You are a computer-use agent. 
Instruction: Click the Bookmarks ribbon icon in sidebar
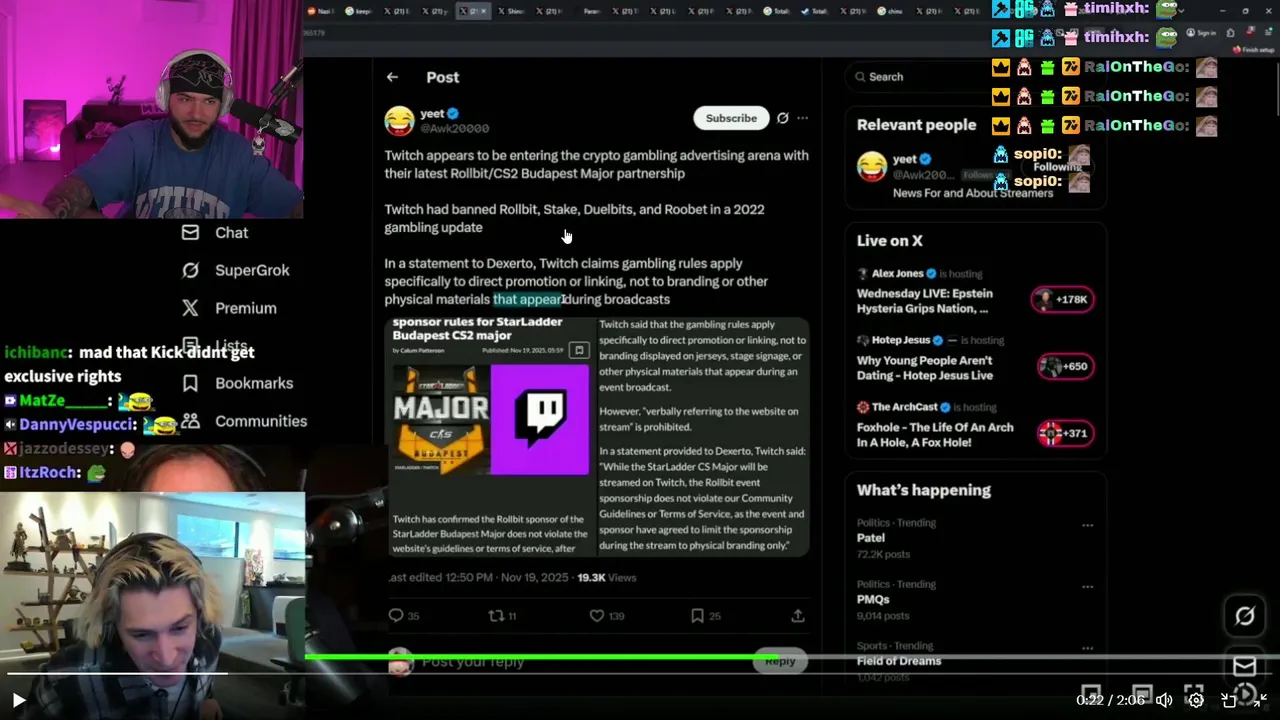(x=190, y=383)
